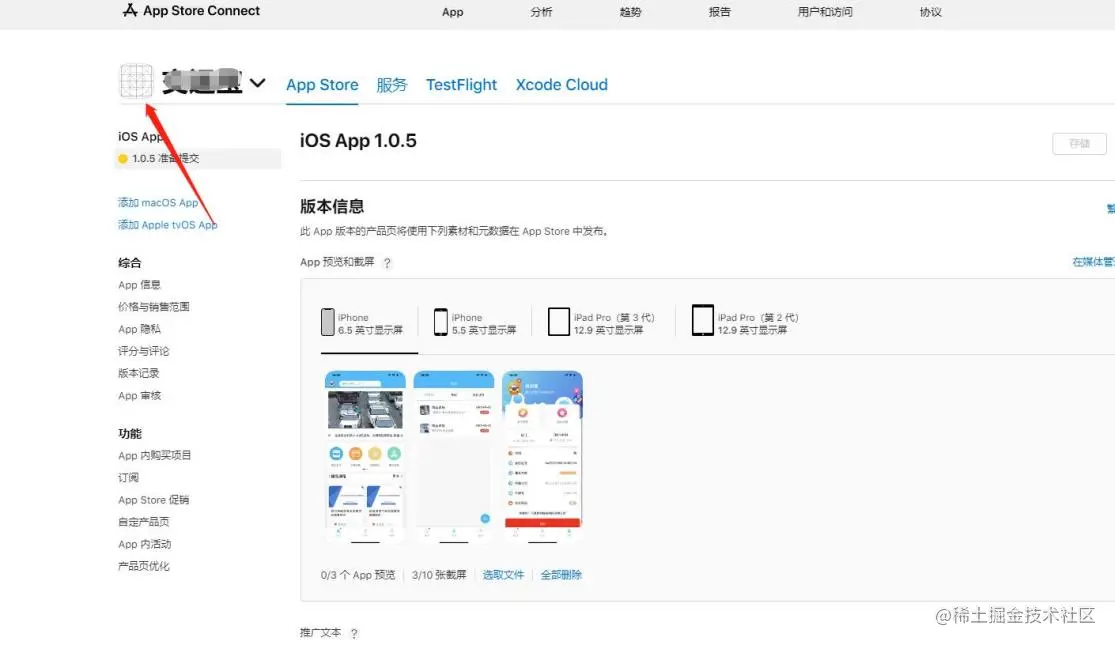Open the 分析 menu item
Viewport: 1115px width, 645px height.
[x=541, y=12]
